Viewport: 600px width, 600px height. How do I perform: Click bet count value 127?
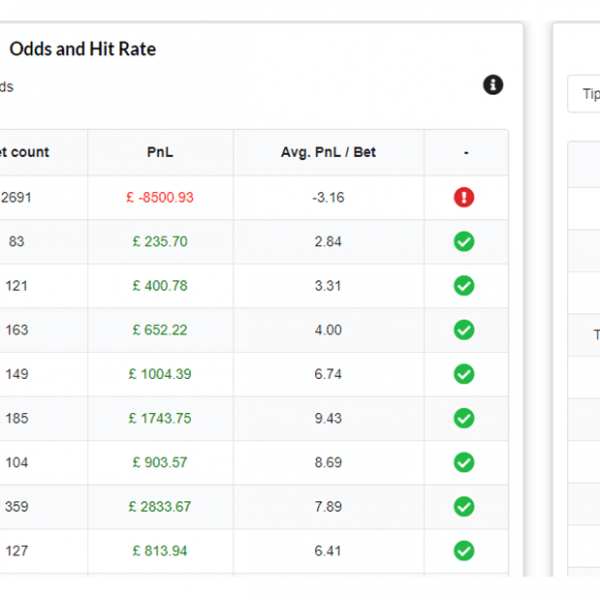coord(16,551)
